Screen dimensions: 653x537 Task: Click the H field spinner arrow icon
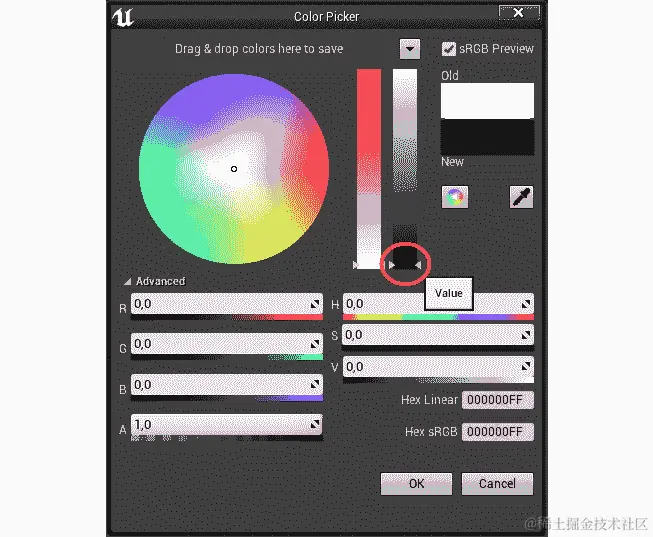[526, 305]
